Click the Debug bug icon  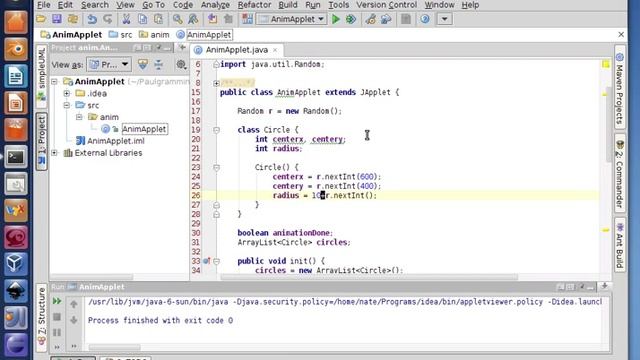coord(351,19)
